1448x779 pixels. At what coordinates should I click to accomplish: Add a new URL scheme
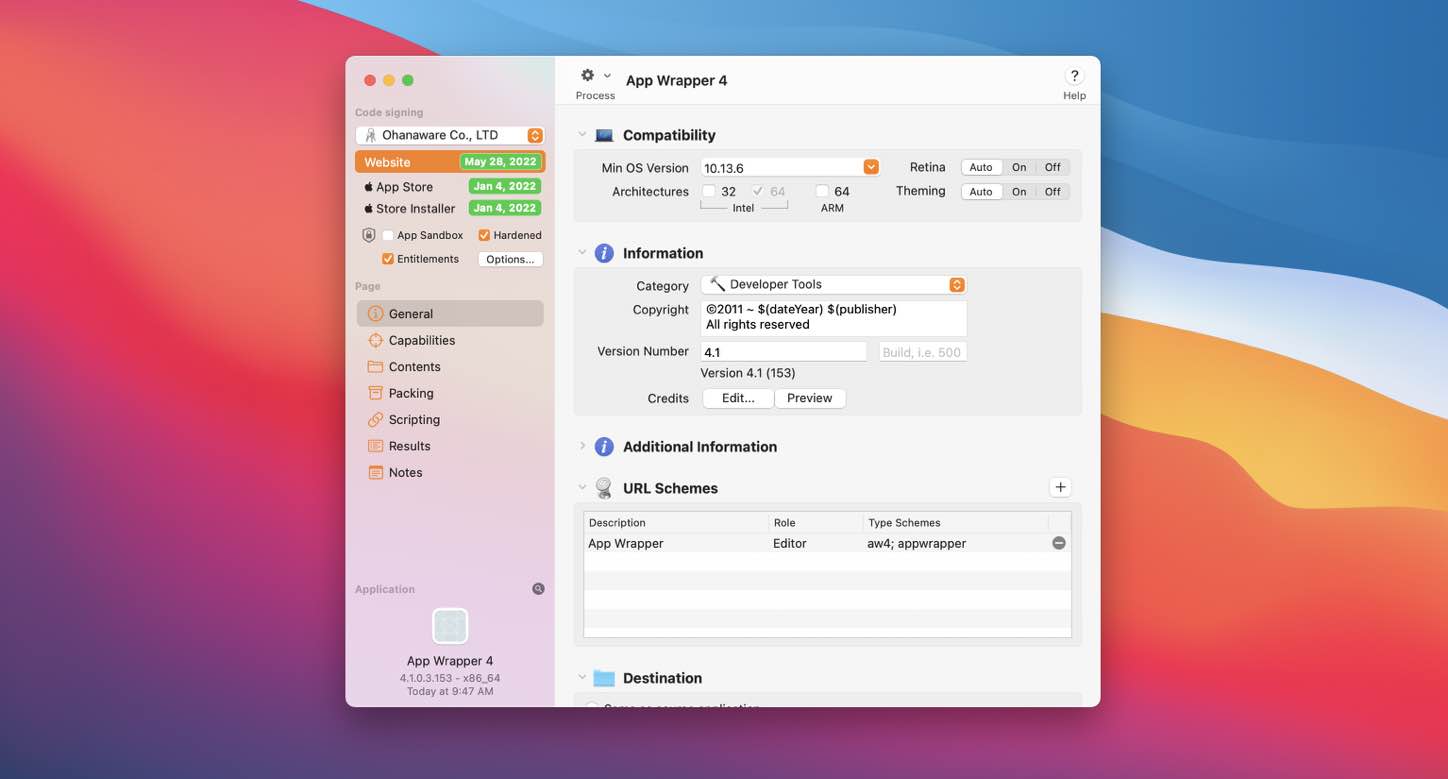click(x=1060, y=487)
